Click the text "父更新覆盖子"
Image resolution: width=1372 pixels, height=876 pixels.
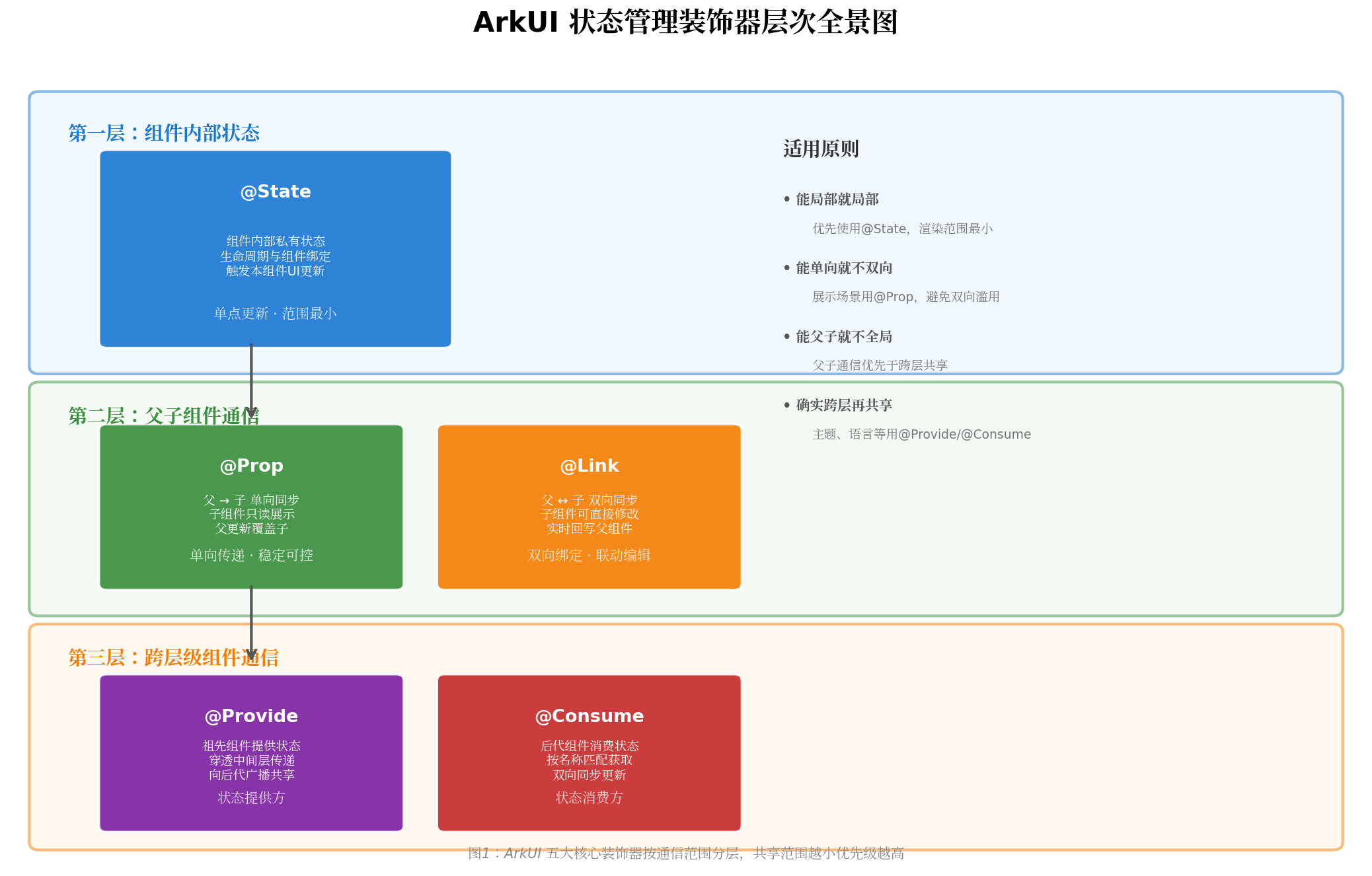pyautogui.click(x=251, y=529)
